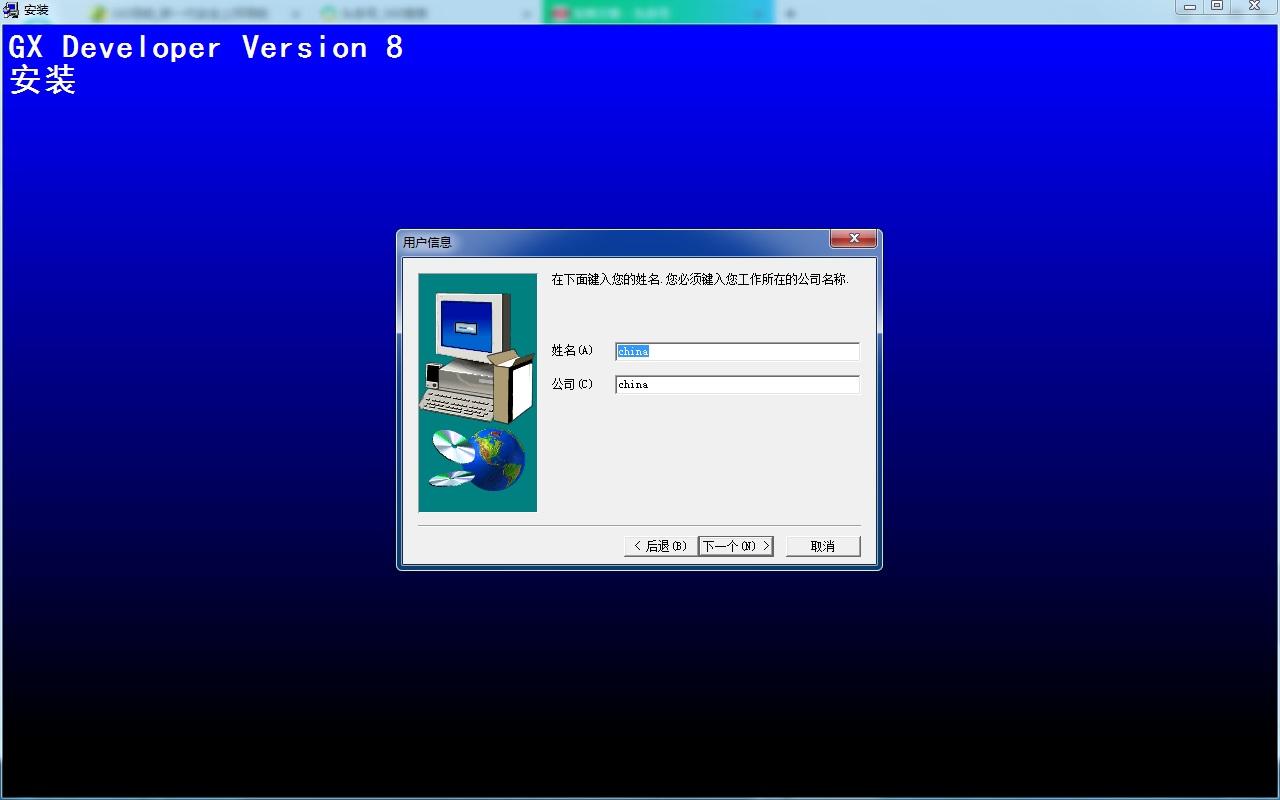
Task: Click the 姓名(A) label
Action: 572,350
